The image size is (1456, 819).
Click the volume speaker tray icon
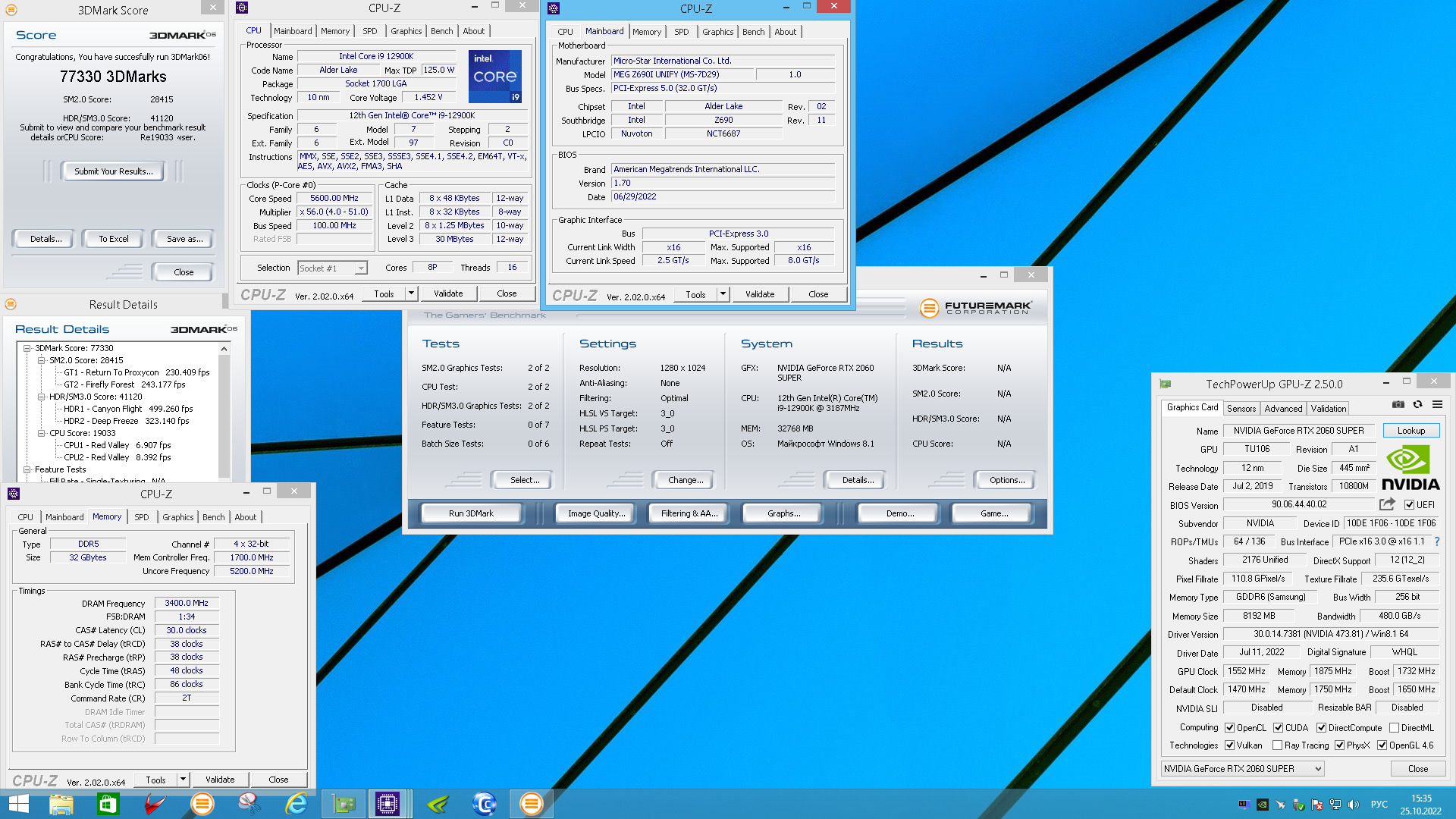pos(1354,805)
